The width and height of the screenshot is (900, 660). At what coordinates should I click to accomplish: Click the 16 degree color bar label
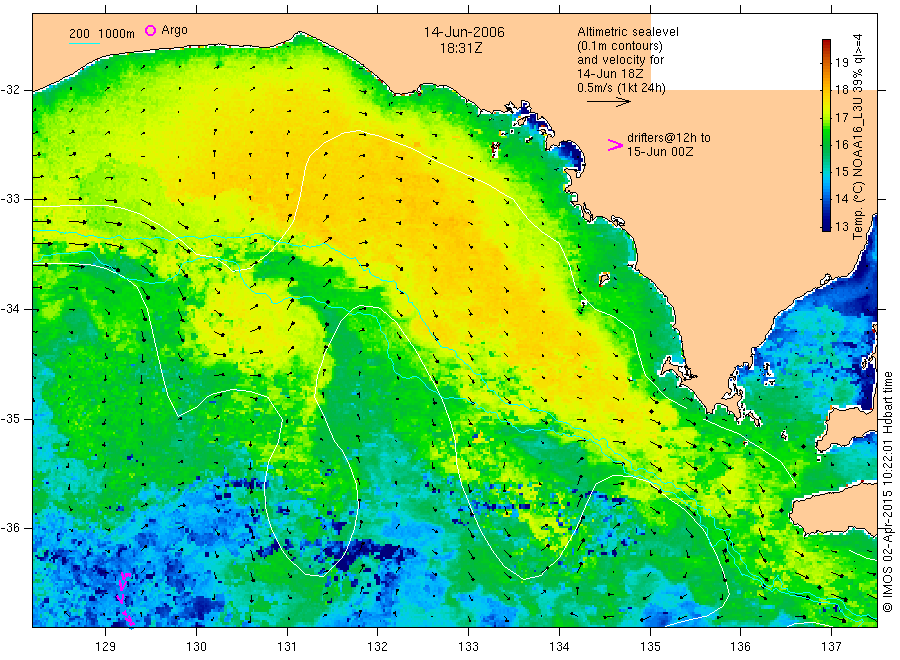[841, 145]
